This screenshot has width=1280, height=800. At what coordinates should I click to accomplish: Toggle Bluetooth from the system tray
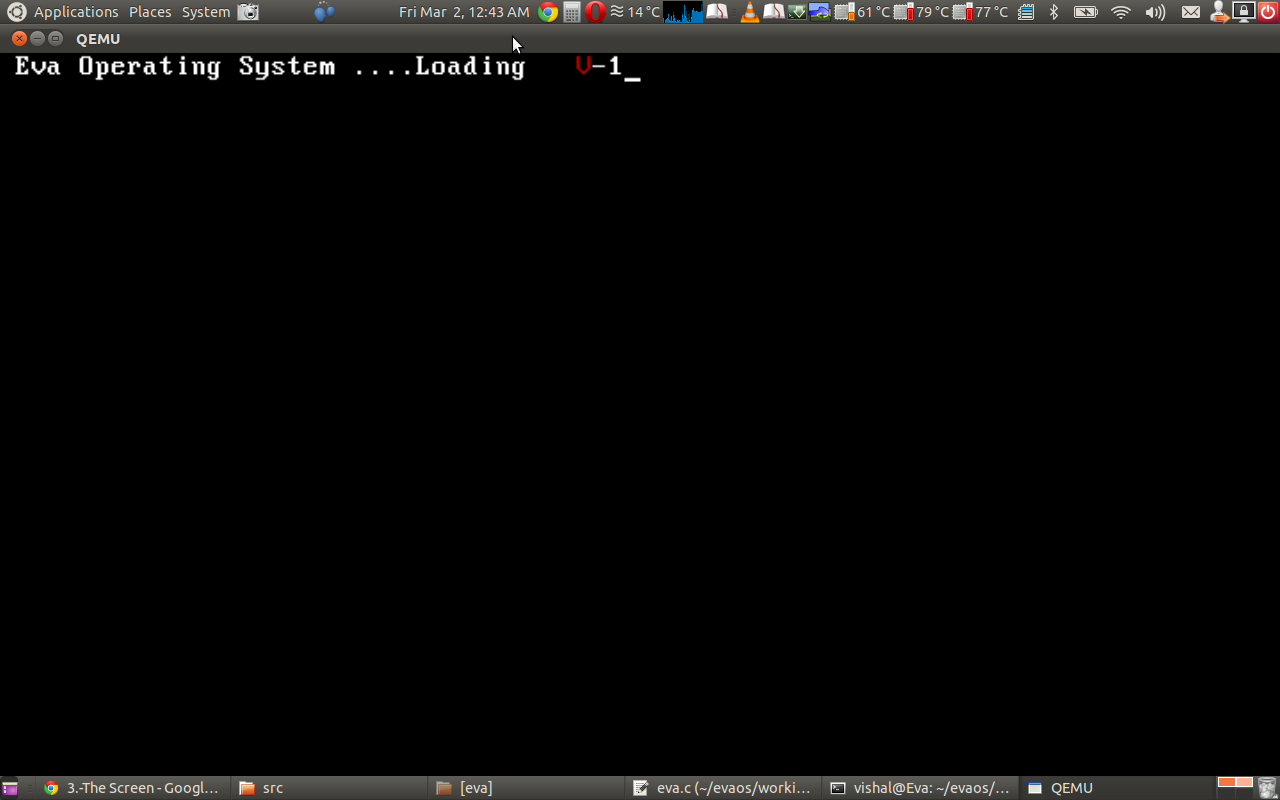(1053, 12)
